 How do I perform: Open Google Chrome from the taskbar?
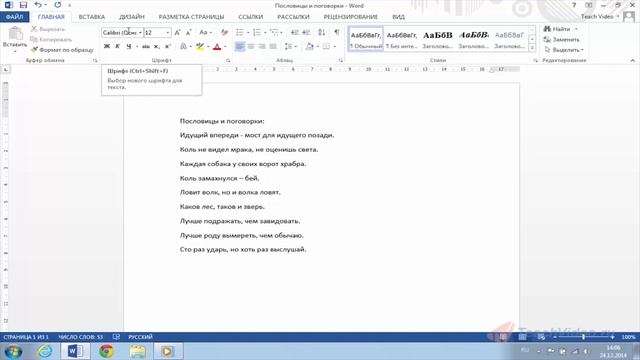point(107,351)
